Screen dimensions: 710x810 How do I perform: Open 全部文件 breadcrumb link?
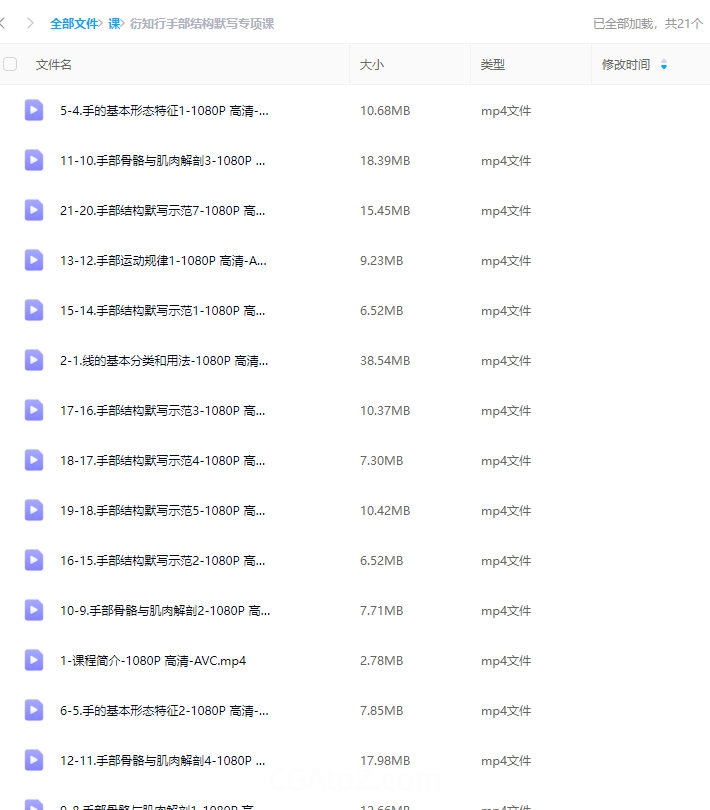[74, 23]
